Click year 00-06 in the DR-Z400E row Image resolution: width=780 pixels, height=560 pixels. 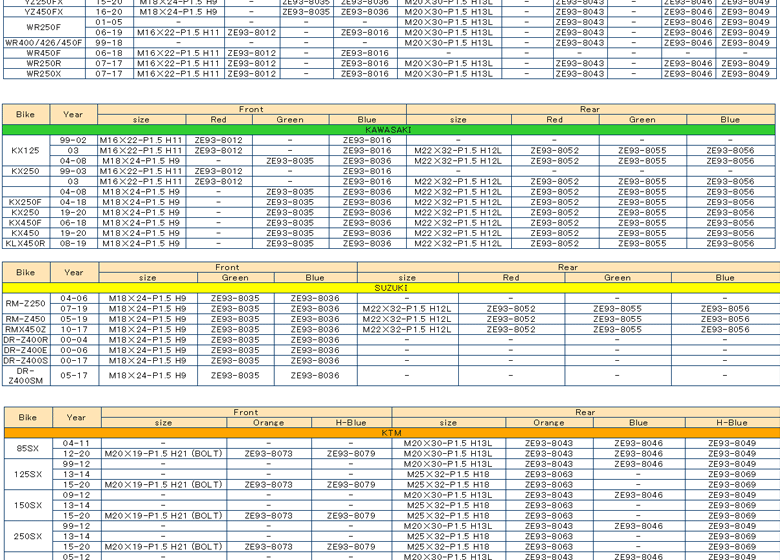coord(75,351)
